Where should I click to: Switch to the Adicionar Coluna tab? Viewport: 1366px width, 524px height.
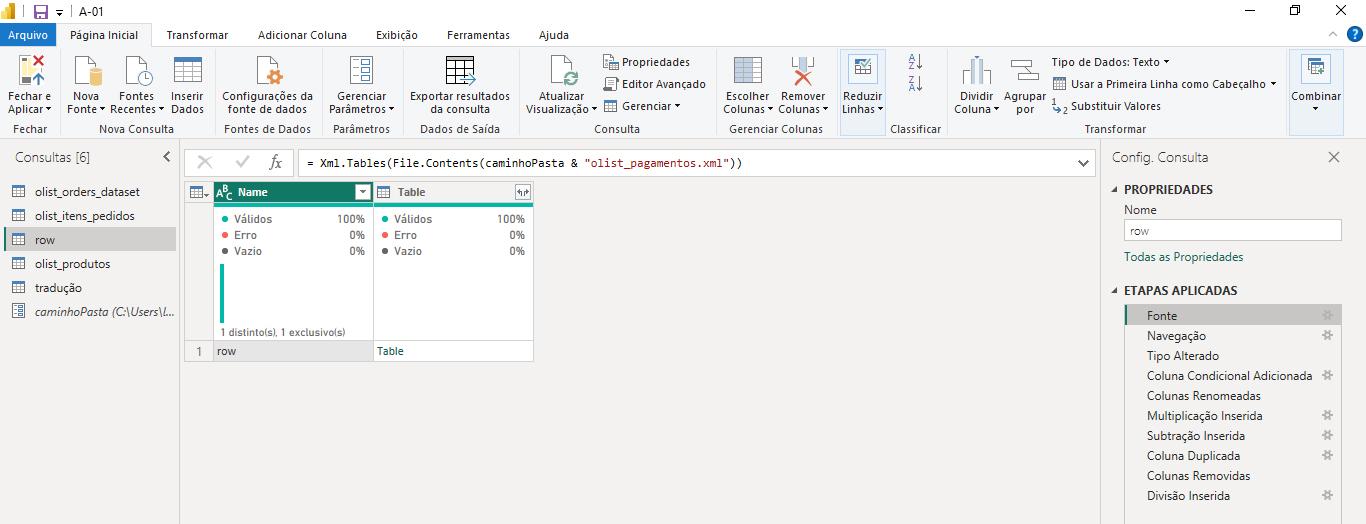(302, 35)
